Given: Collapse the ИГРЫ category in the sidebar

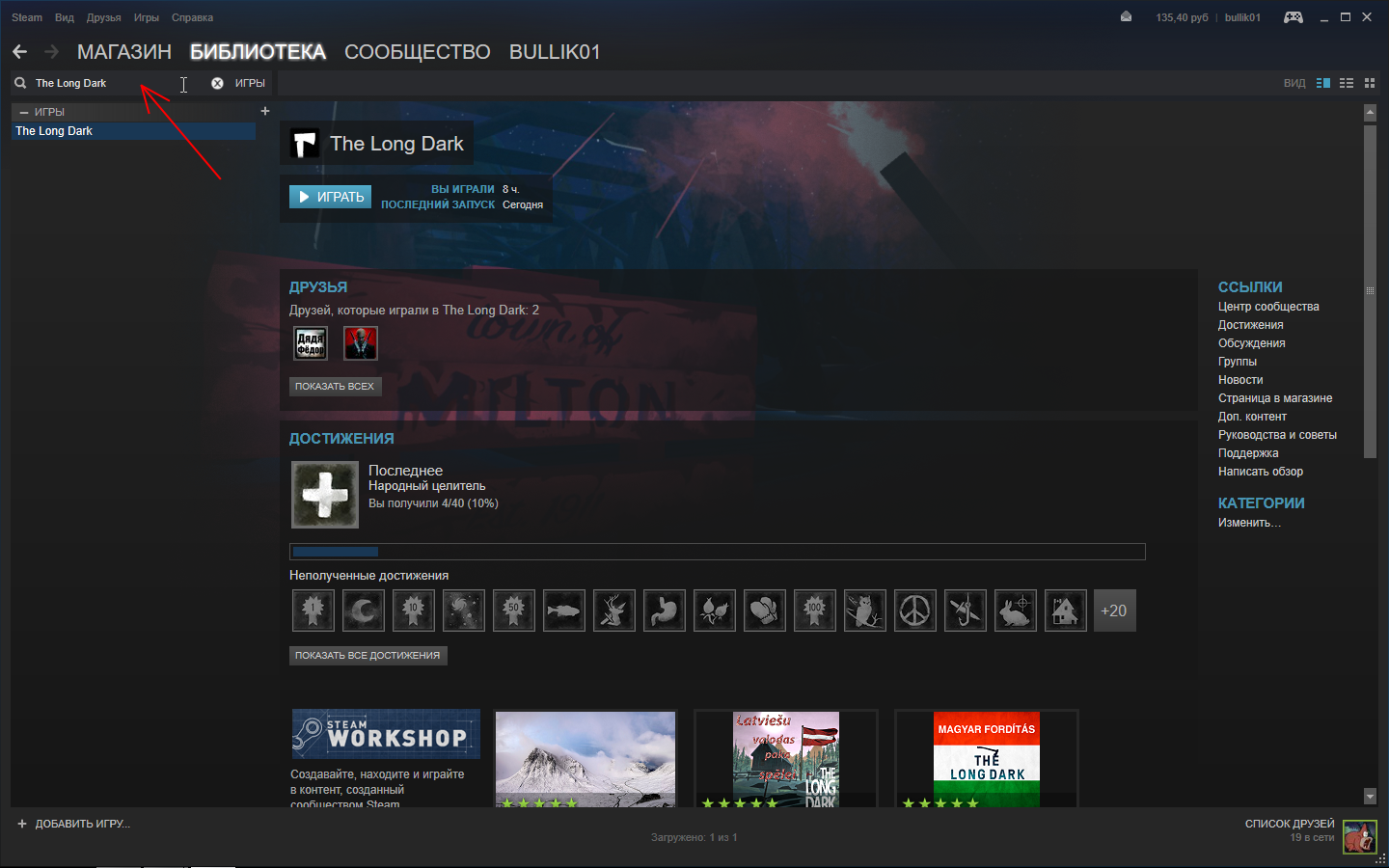Looking at the screenshot, I should click(25, 112).
